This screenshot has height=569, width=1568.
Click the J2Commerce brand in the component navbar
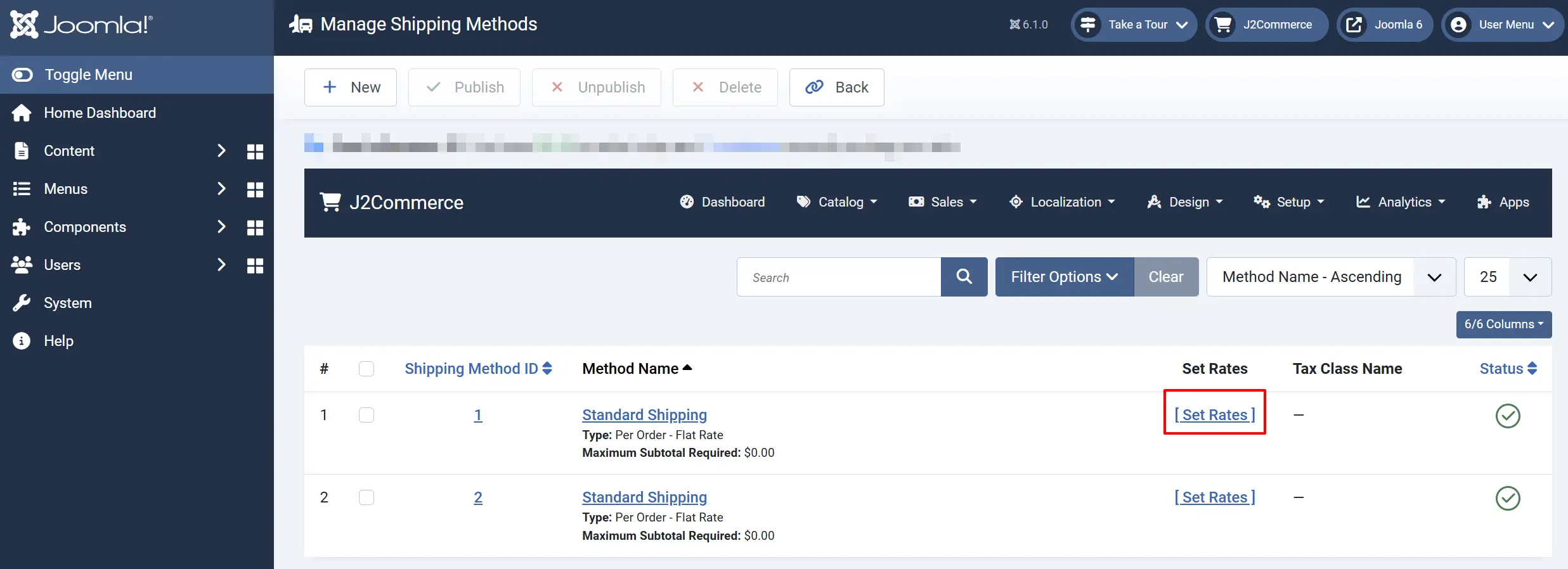392,202
